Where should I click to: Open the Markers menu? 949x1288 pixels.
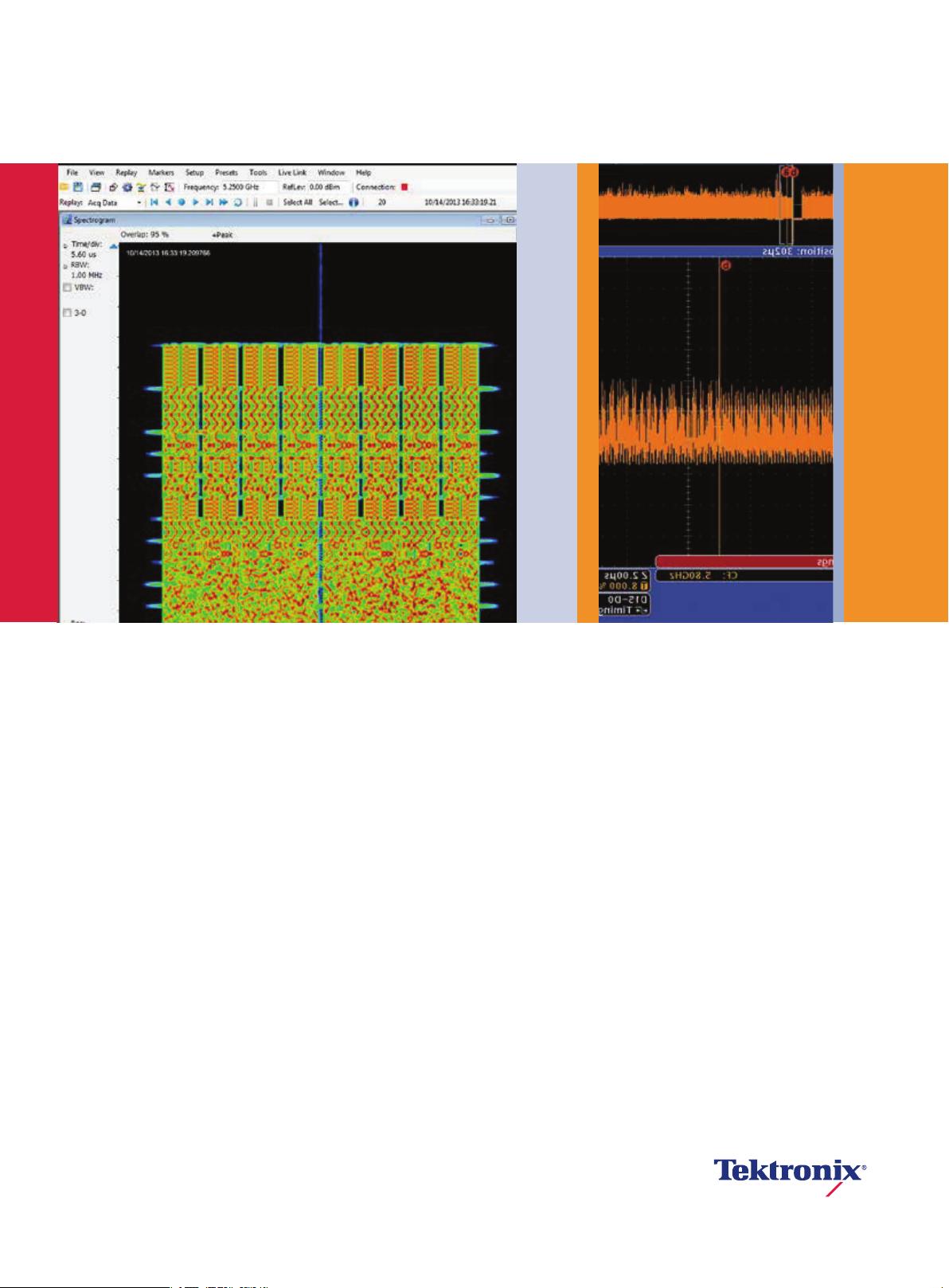(x=161, y=173)
